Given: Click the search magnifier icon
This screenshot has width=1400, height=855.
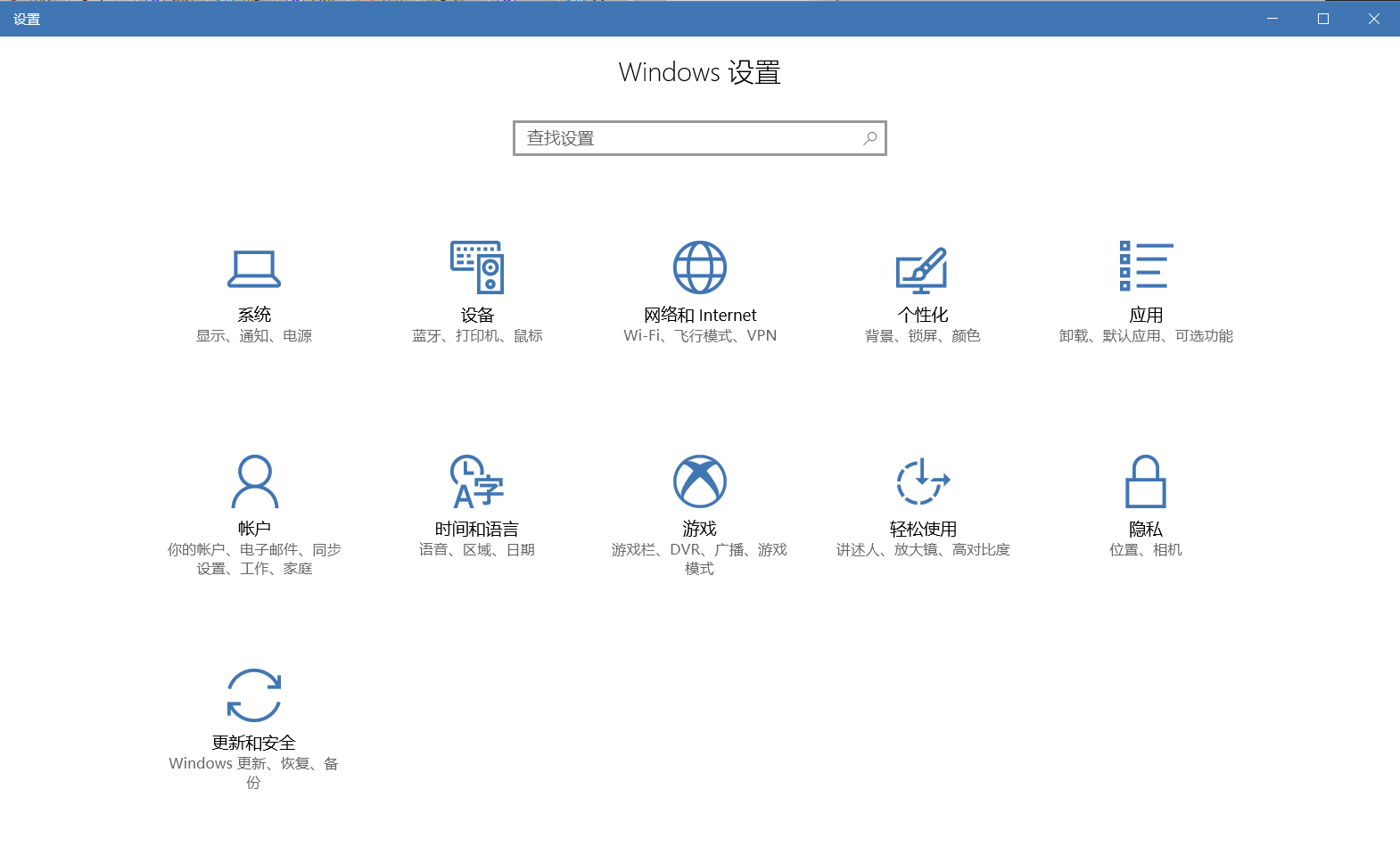Looking at the screenshot, I should pos(870,138).
